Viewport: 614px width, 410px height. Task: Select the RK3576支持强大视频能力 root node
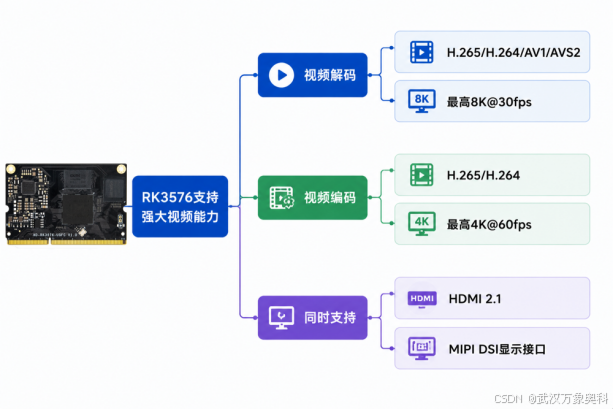coord(180,206)
